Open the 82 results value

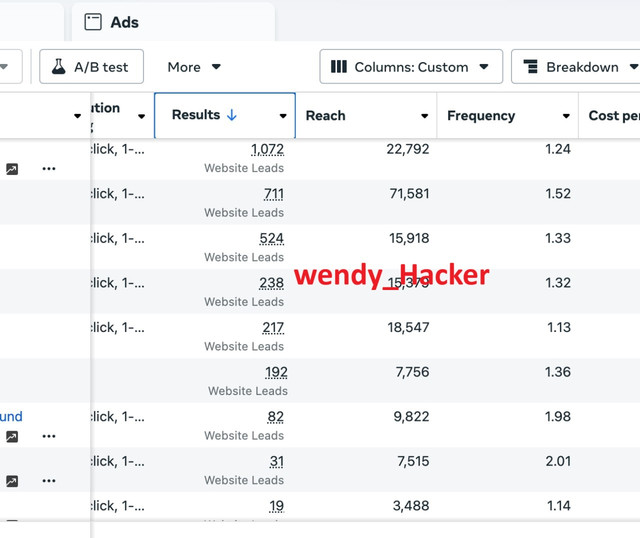coord(276,417)
